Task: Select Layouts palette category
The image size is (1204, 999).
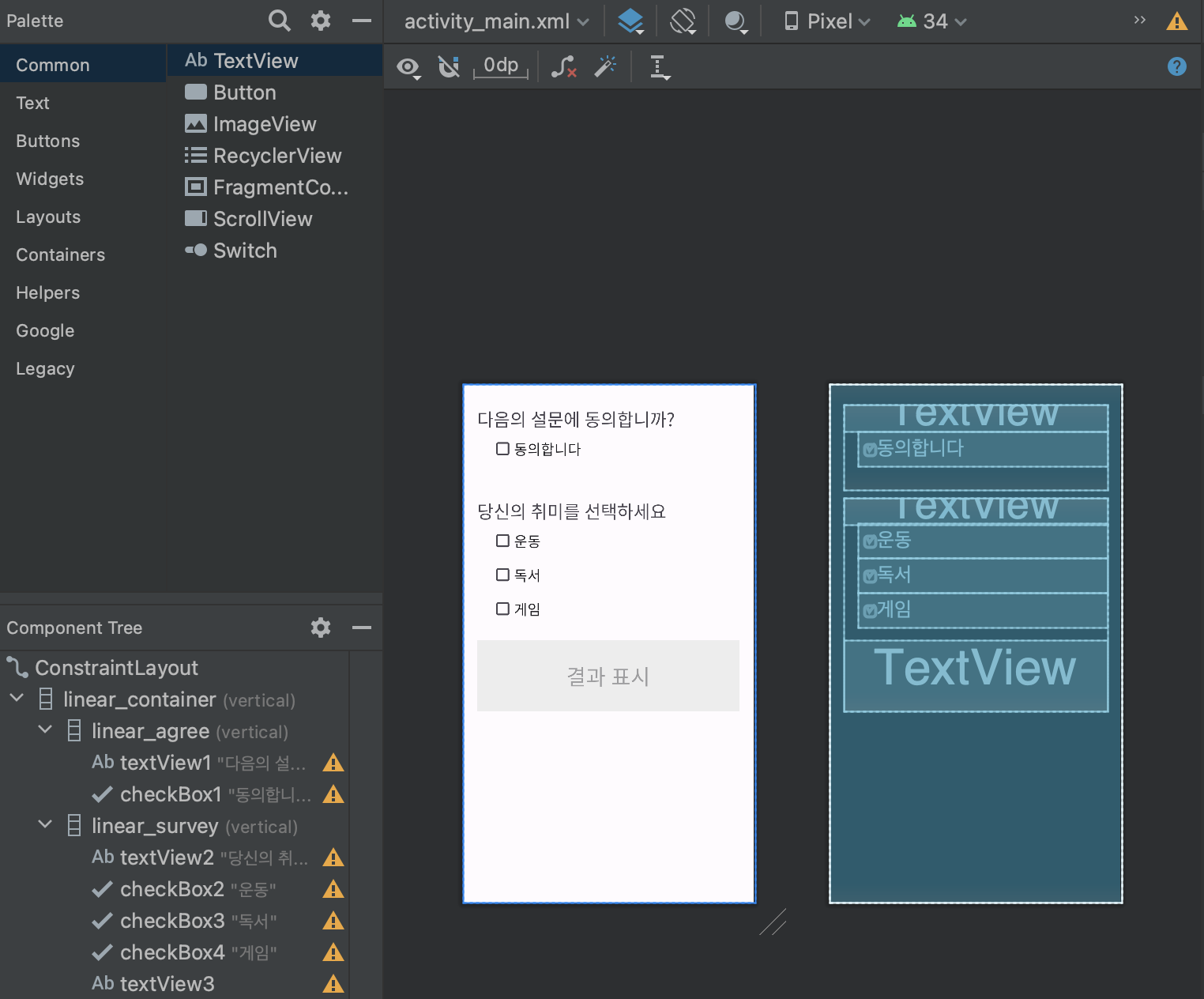Action: point(83,217)
